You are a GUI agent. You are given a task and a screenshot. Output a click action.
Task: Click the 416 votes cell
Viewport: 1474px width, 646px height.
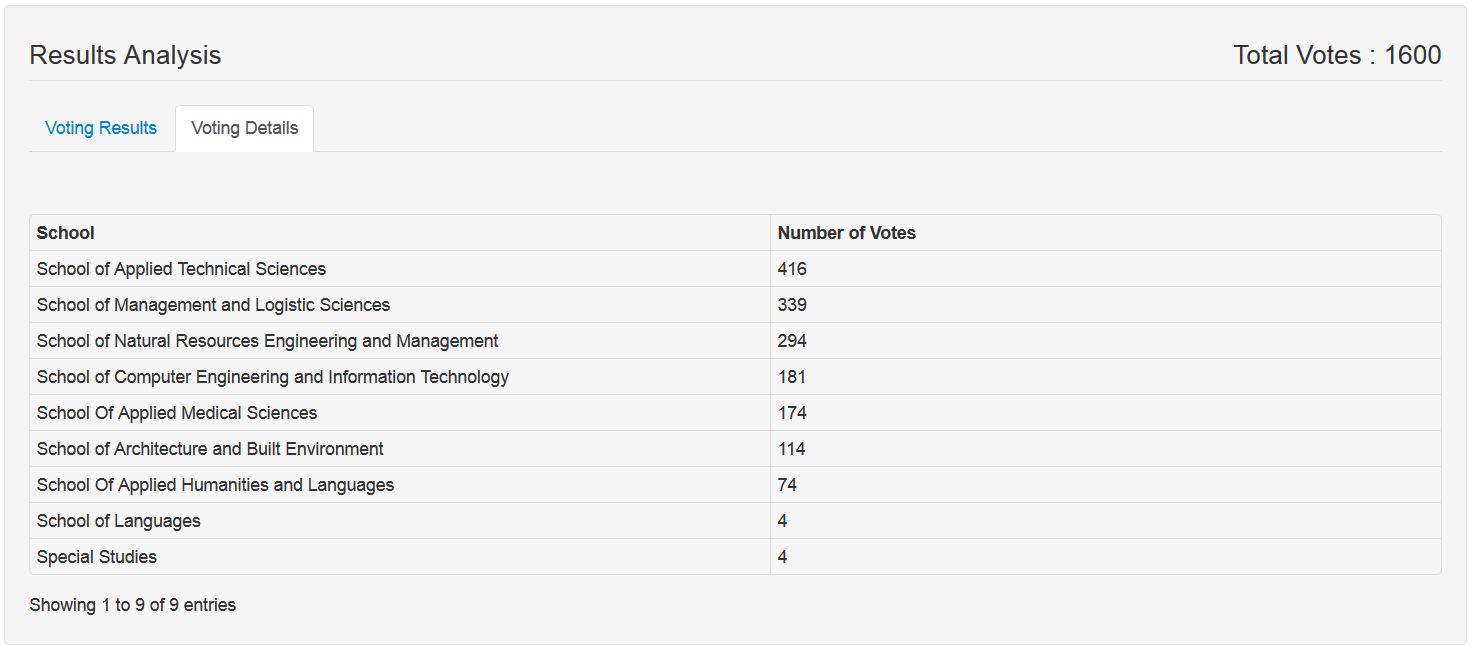coord(792,269)
